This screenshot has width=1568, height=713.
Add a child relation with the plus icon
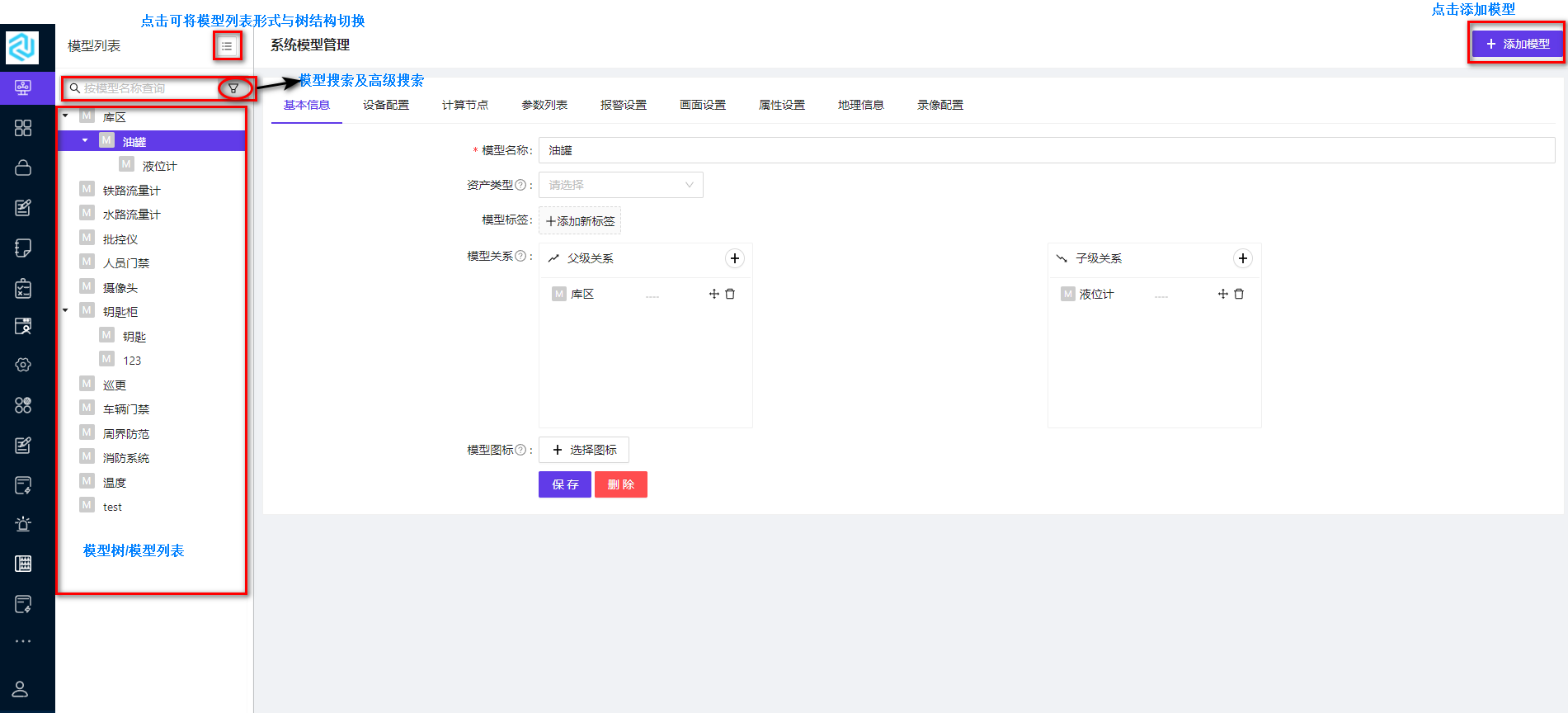tap(1243, 258)
